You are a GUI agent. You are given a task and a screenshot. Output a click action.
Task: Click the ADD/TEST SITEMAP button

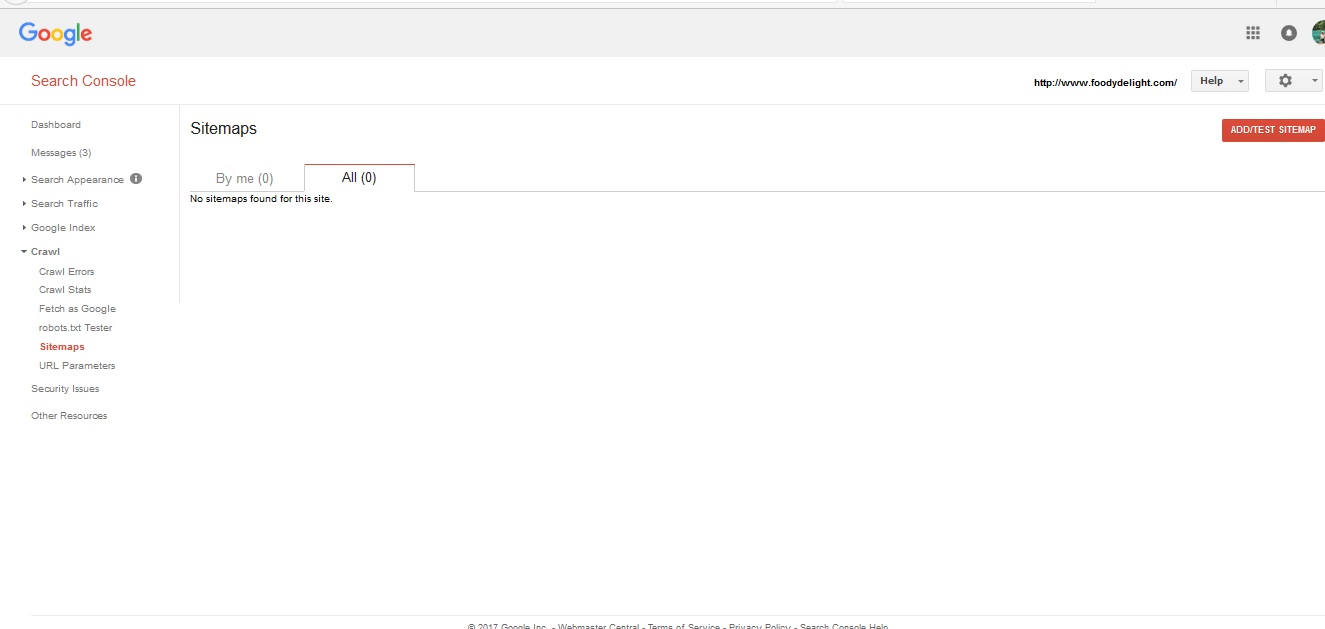(1273, 130)
